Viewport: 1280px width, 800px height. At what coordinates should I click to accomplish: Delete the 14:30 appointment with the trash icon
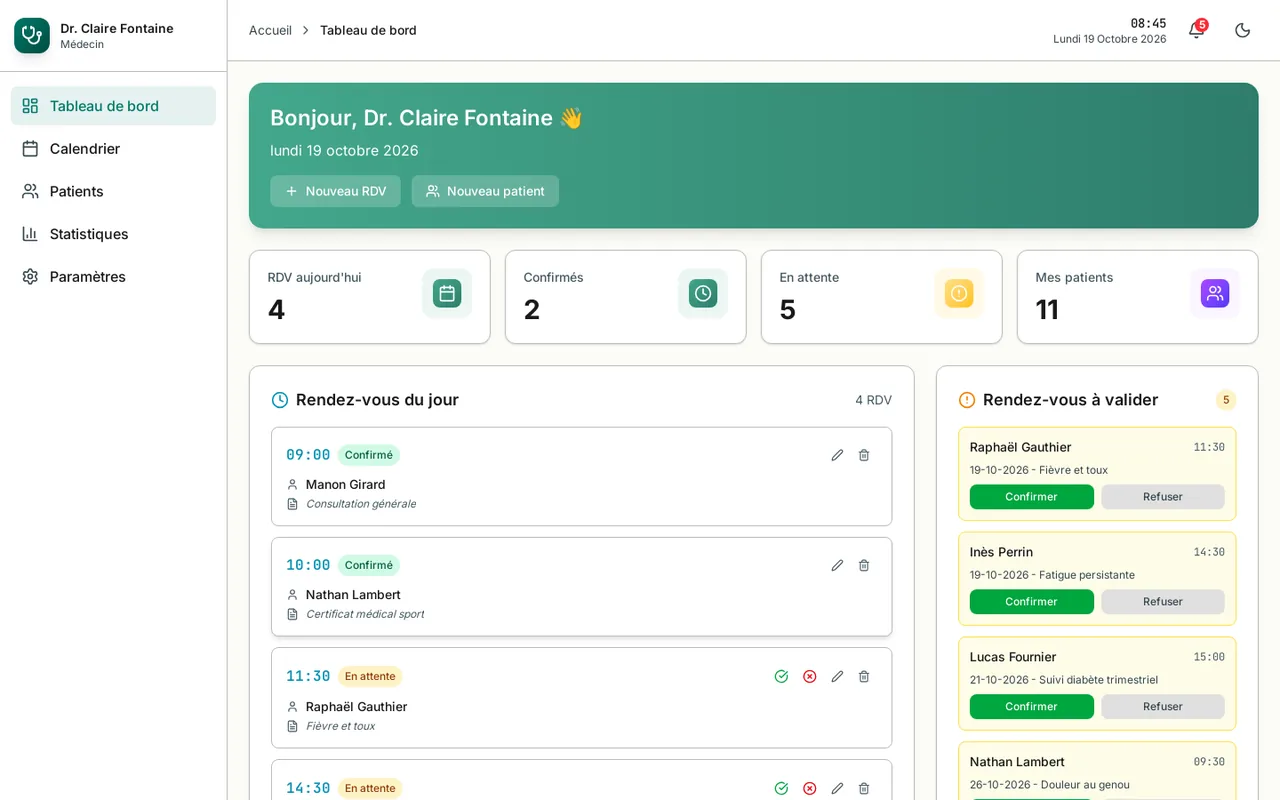(x=864, y=788)
